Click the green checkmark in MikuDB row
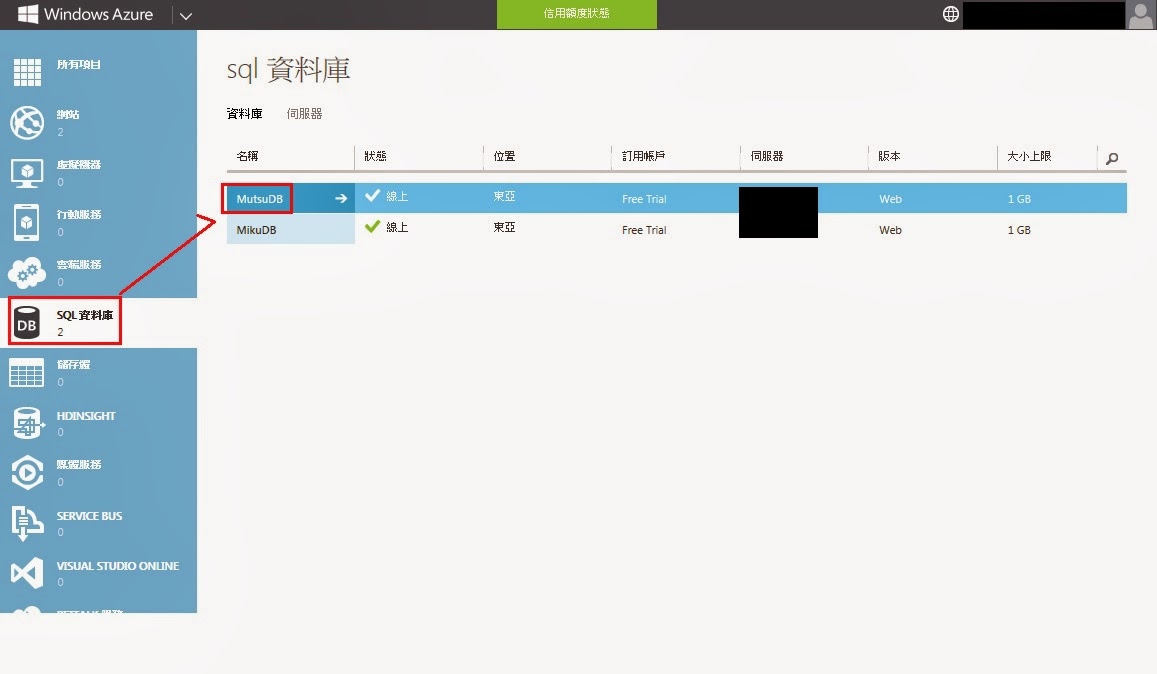The width and height of the screenshot is (1157, 674). (x=373, y=227)
